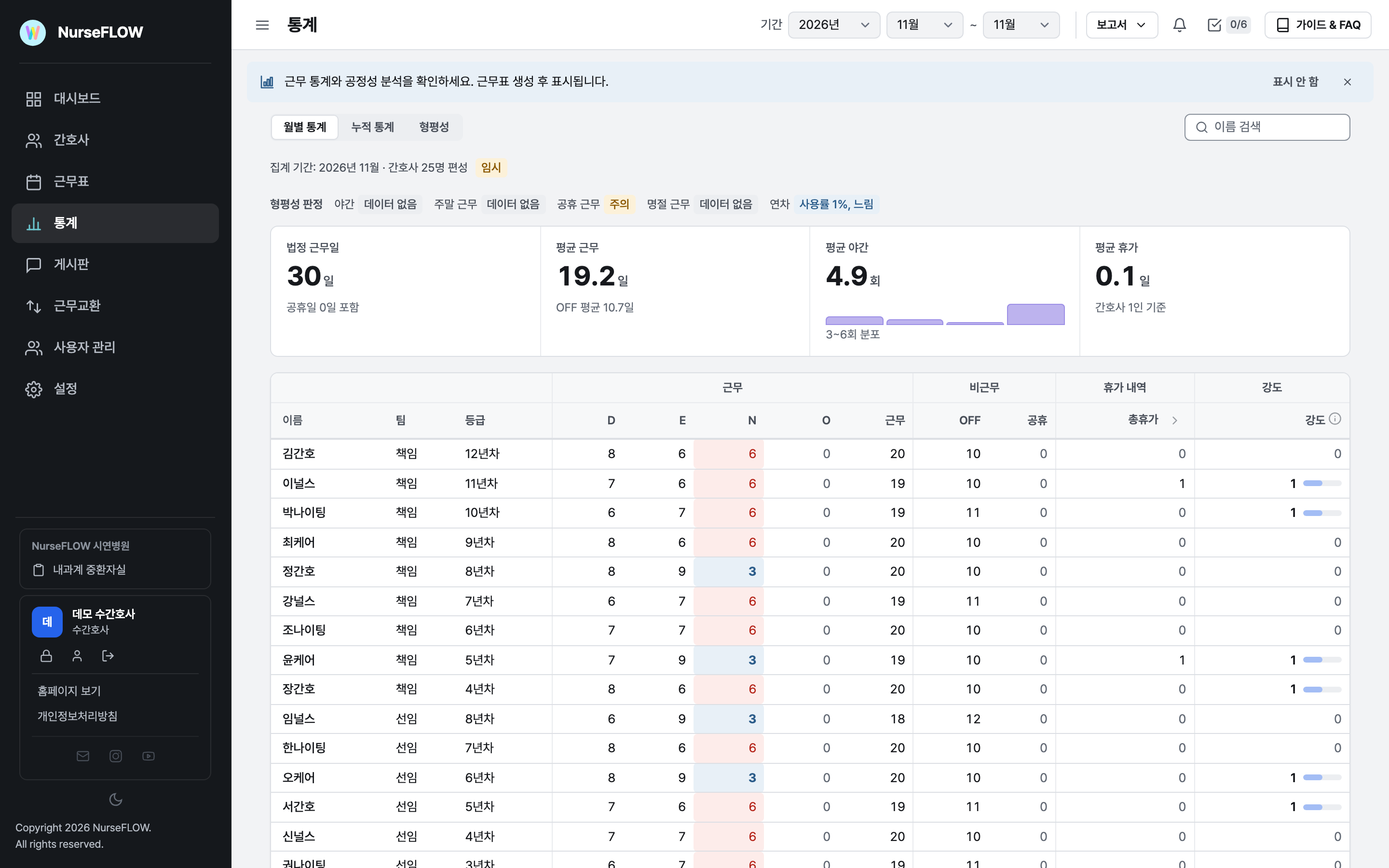Click the 임시 status badge

(491, 168)
